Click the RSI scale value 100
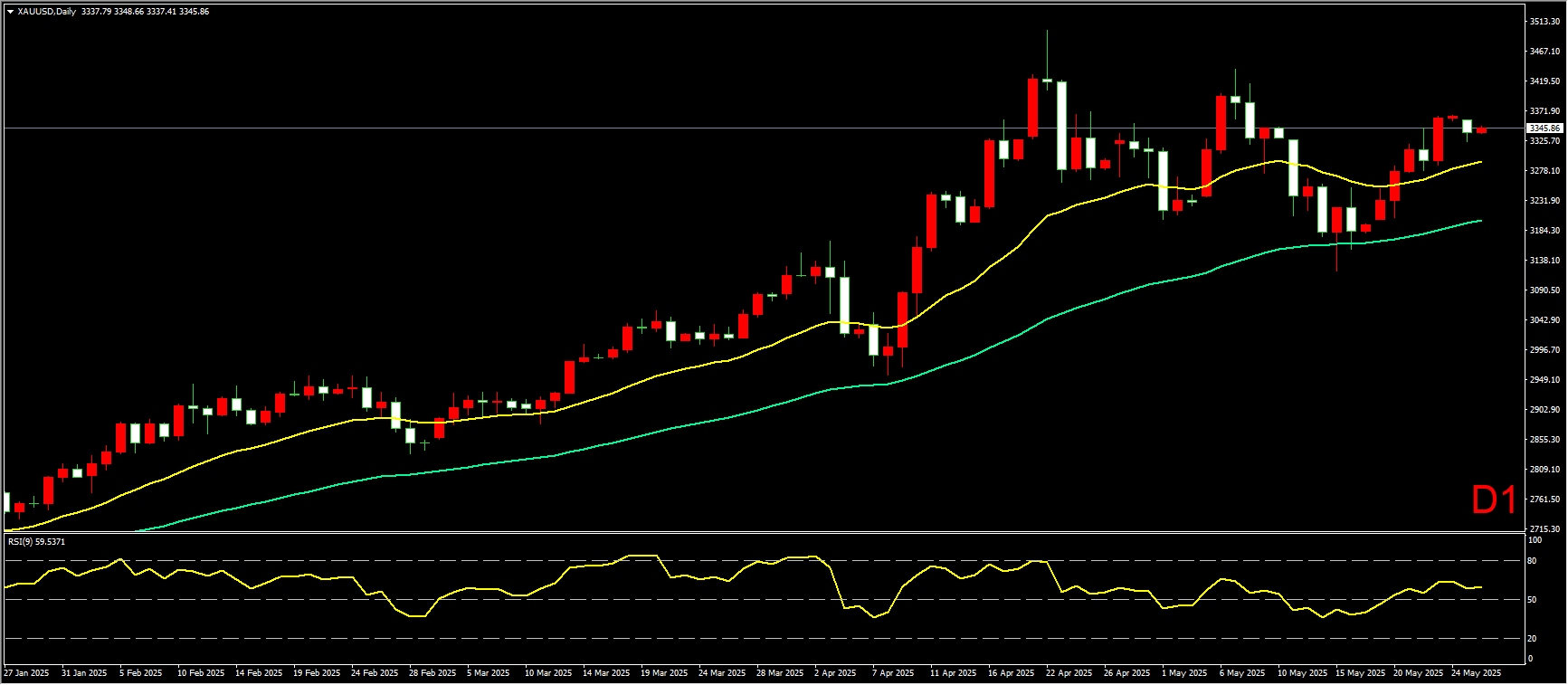 coord(1535,540)
